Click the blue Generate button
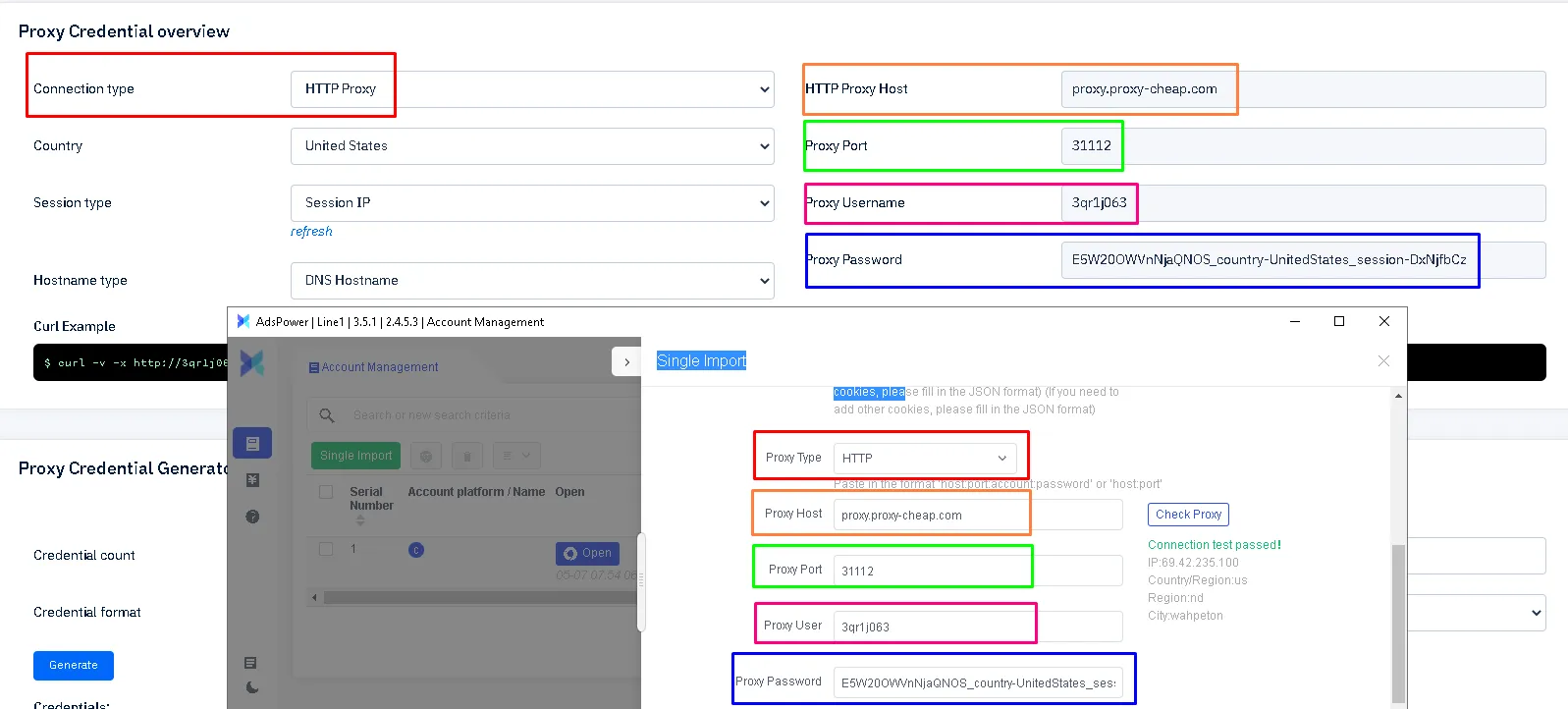1568x709 pixels. 74,666
